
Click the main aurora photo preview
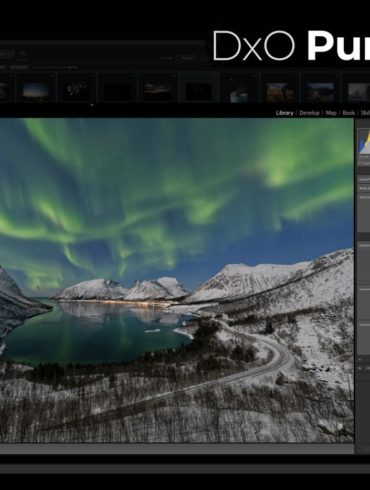[177, 280]
